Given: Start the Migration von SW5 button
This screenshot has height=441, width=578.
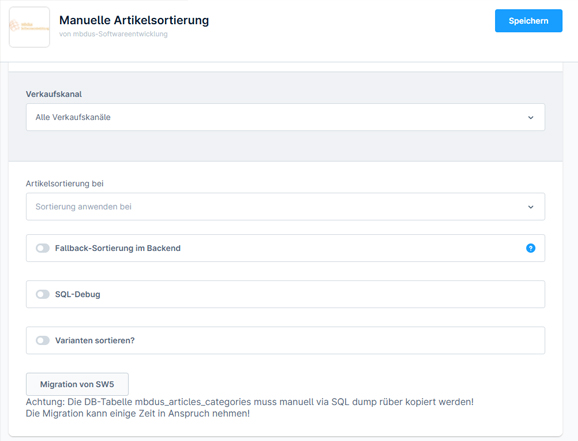Looking at the screenshot, I should pos(77,384).
